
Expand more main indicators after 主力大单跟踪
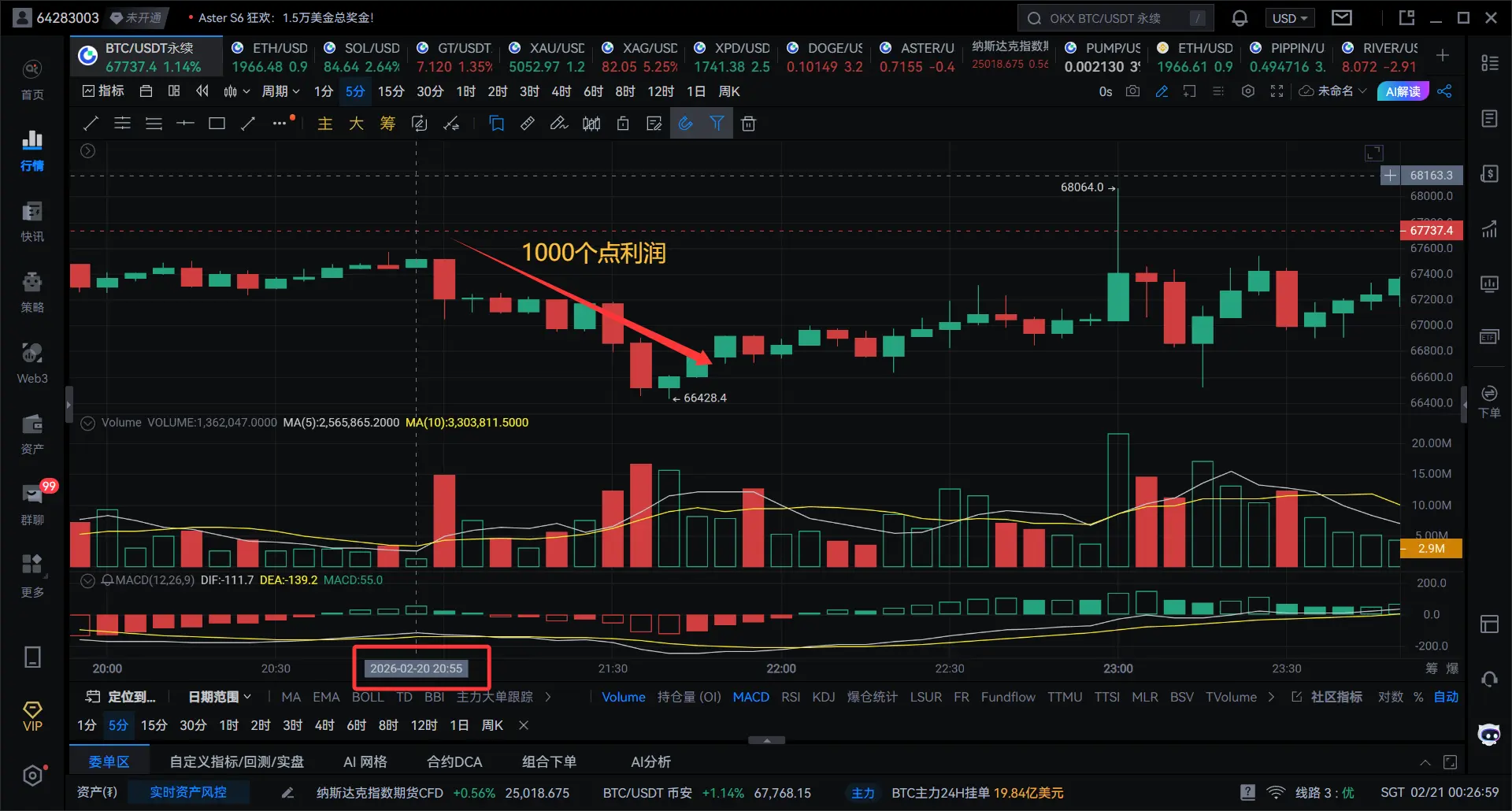click(x=548, y=697)
